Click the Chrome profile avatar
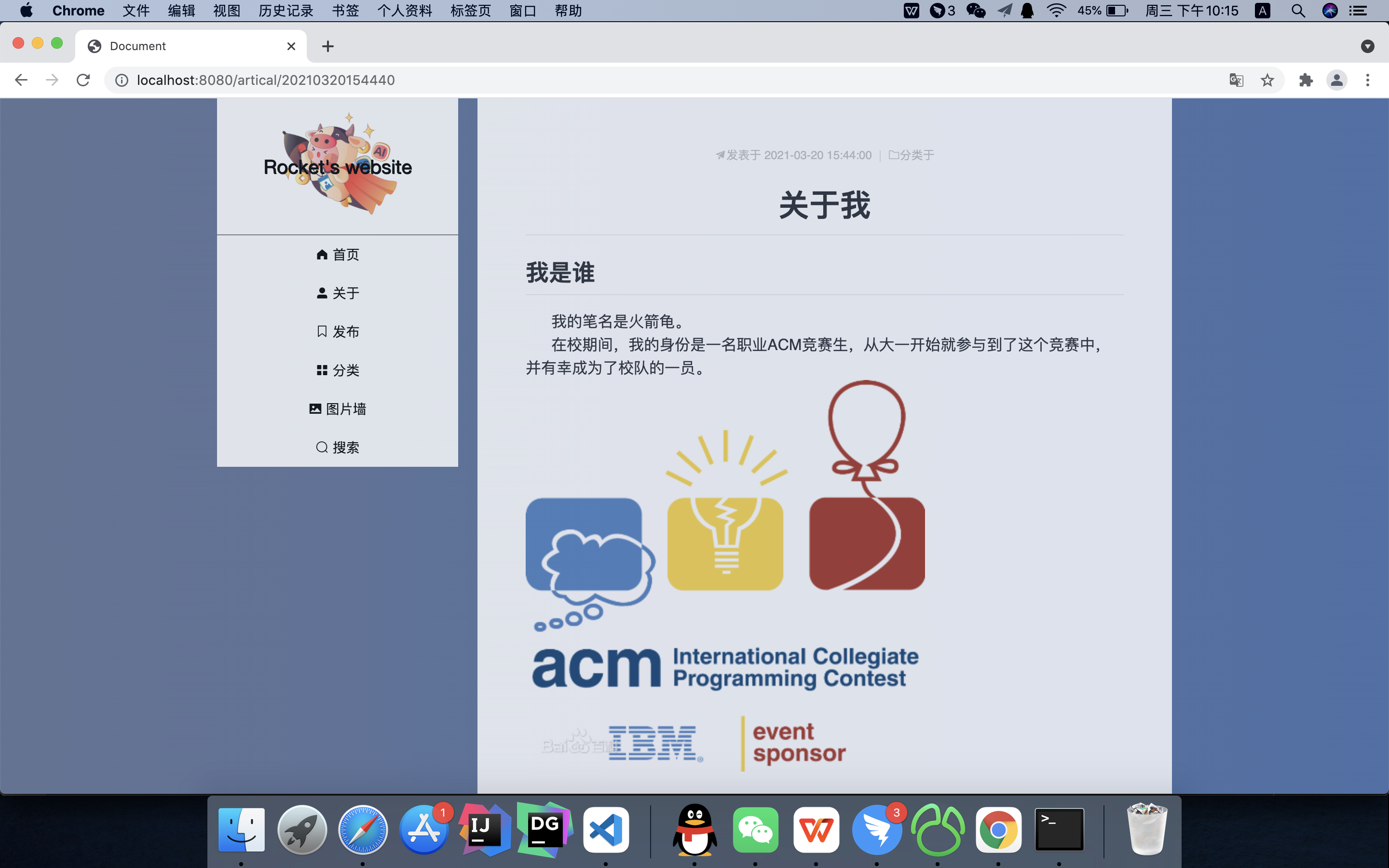This screenshot has height=868, width=1389. click(x=1337, y=81)
